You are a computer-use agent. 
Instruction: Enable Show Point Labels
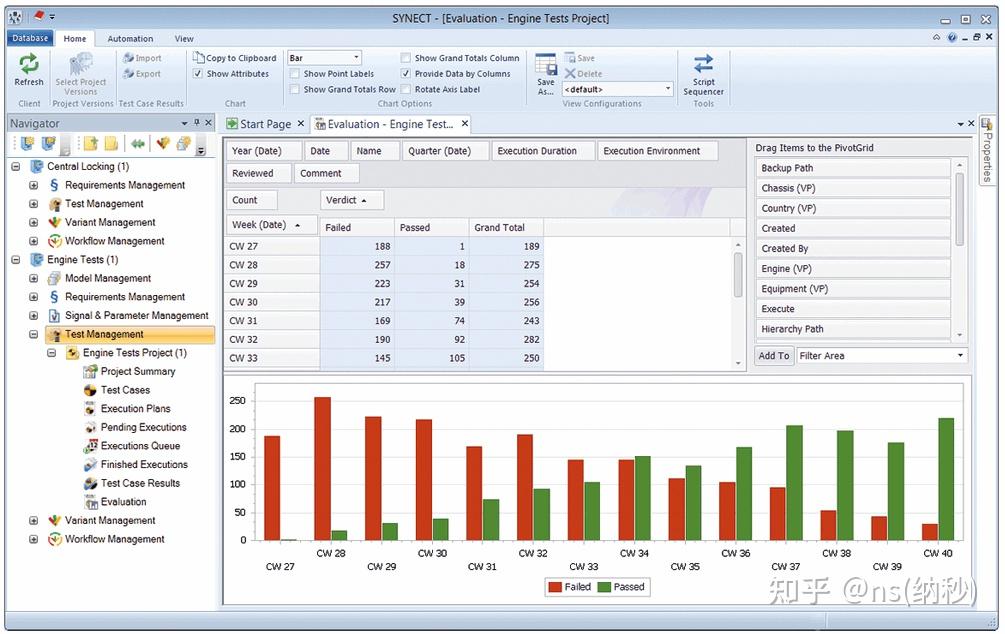[295, 74]
